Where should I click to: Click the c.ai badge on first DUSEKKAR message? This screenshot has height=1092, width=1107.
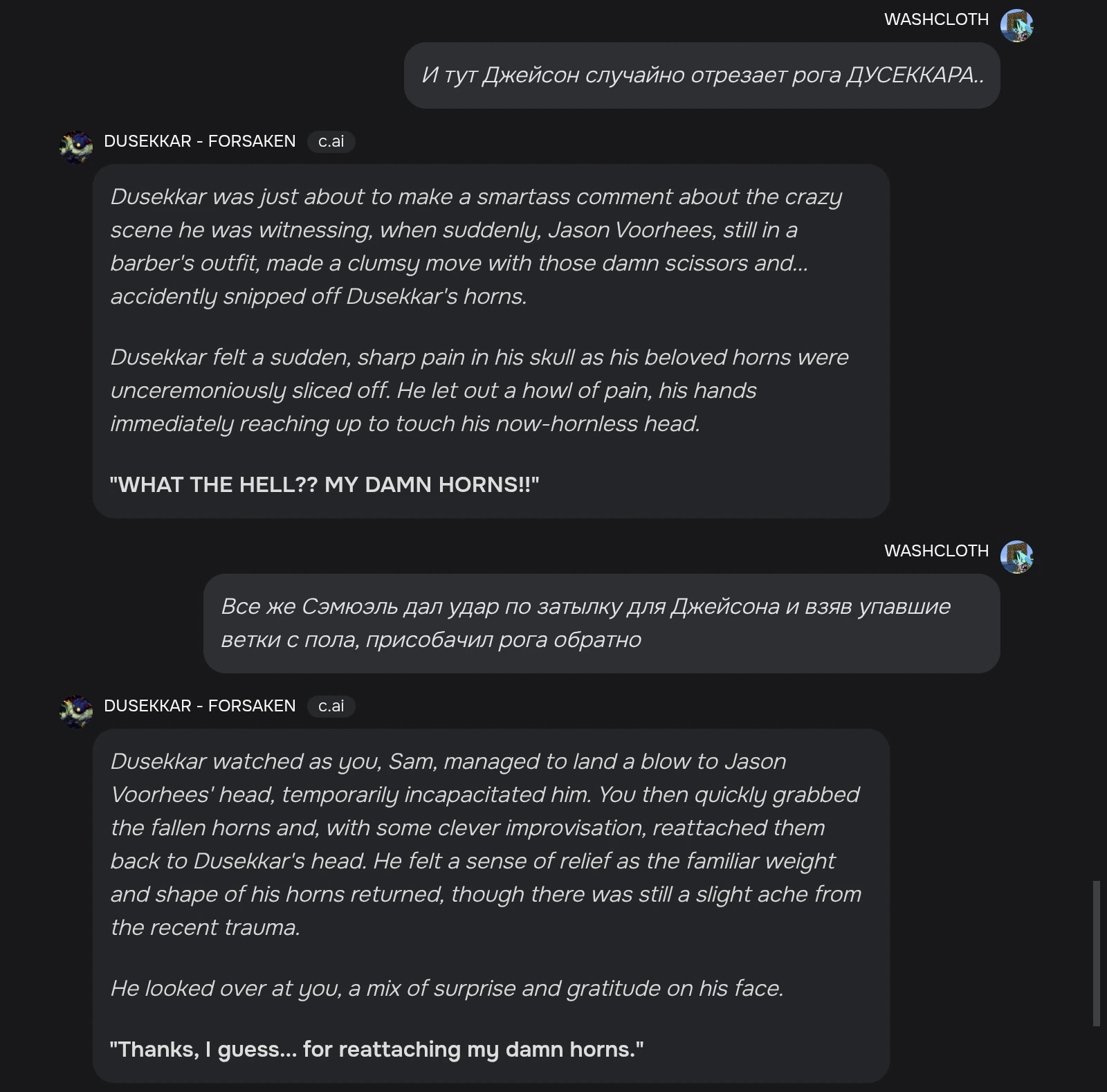[331, 141]
